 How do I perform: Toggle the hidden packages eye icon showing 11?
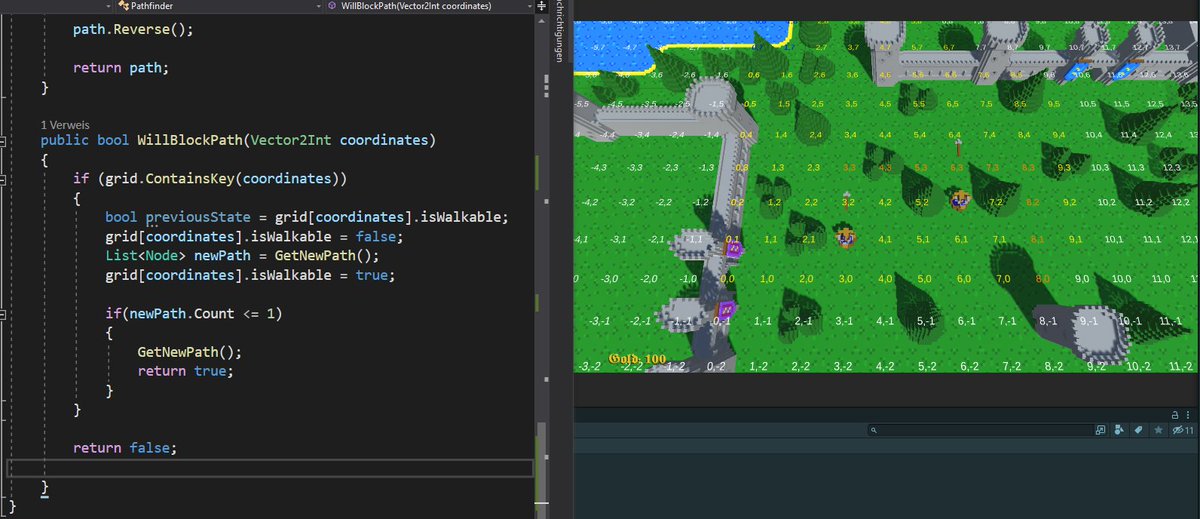1182,430
